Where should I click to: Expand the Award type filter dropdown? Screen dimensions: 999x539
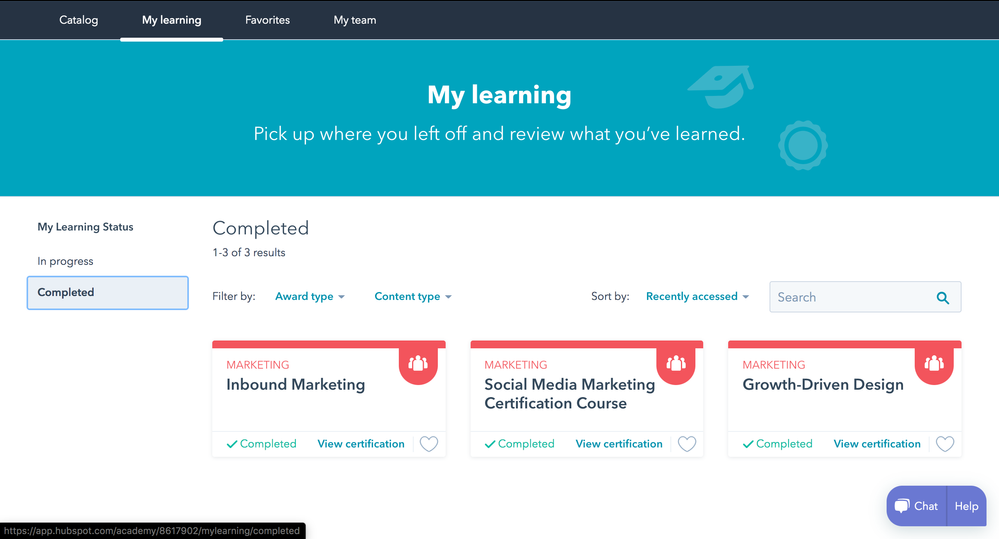click(310, 296)
